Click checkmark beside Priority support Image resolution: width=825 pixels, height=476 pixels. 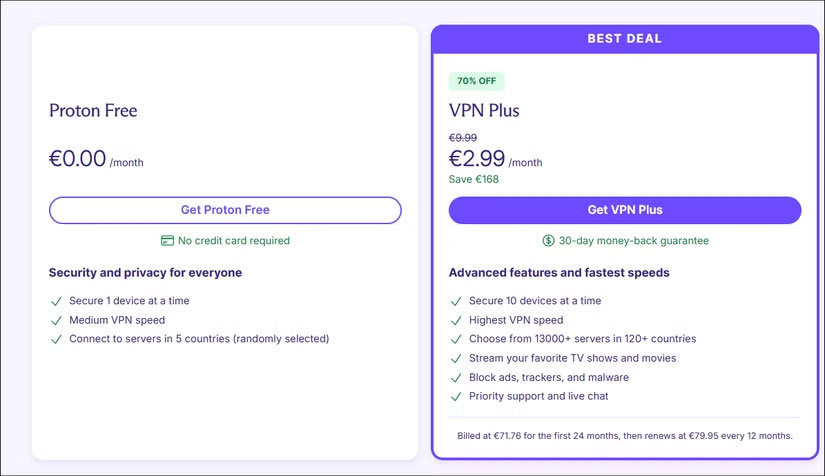(x=455, y=397)
